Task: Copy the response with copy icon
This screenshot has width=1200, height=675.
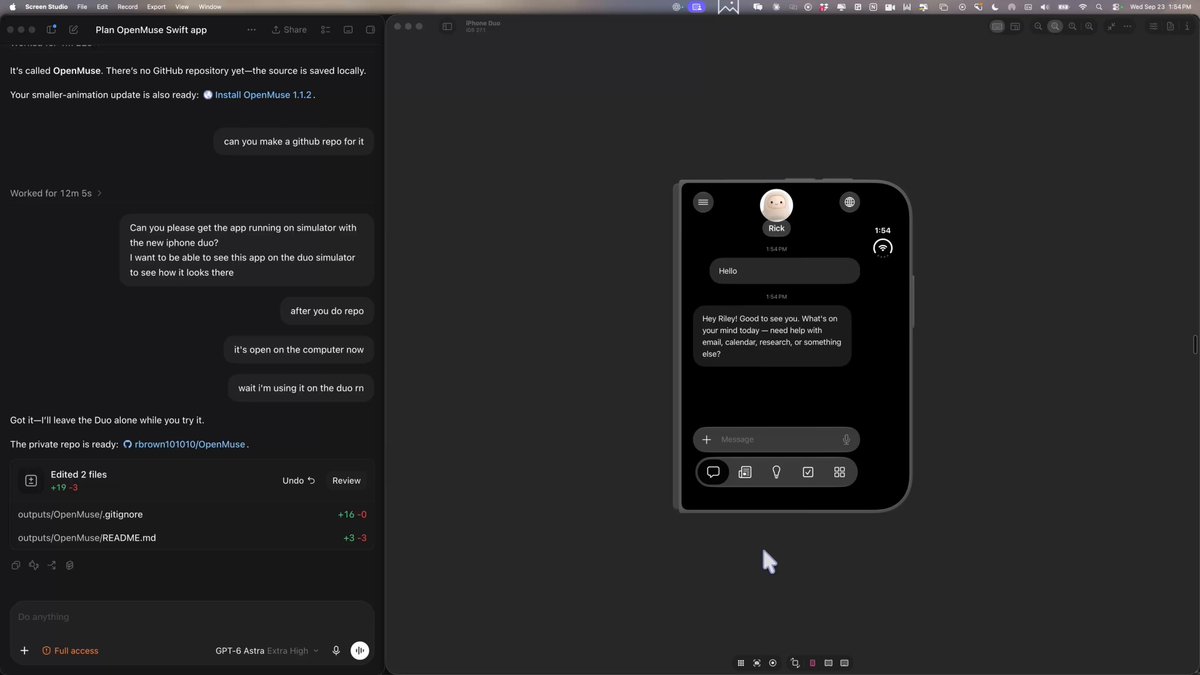Action: point(15,565)
